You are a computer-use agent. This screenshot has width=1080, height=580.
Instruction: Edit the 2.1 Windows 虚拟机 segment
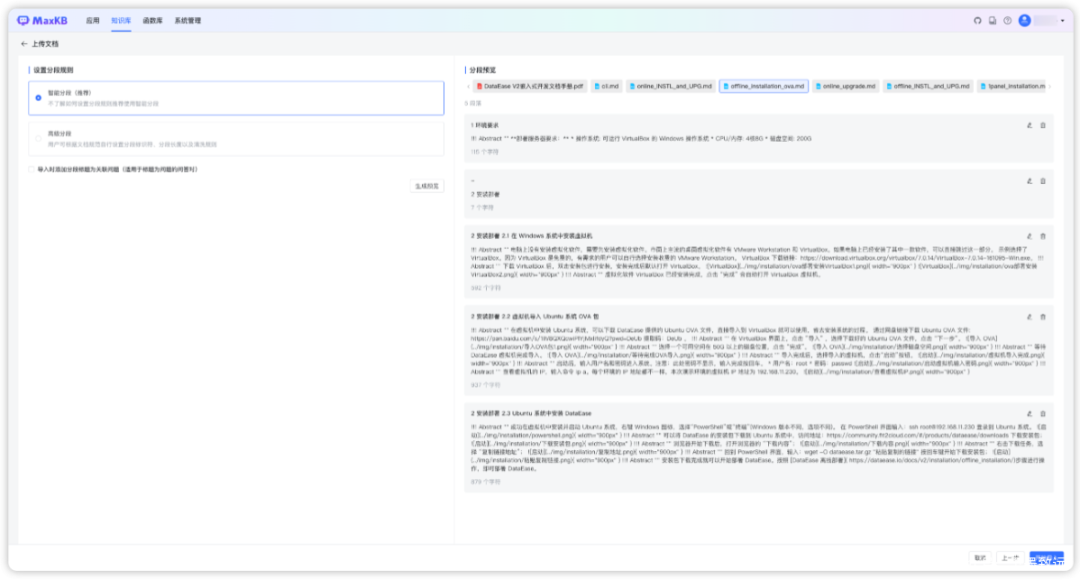click(x=1030, y=236)
